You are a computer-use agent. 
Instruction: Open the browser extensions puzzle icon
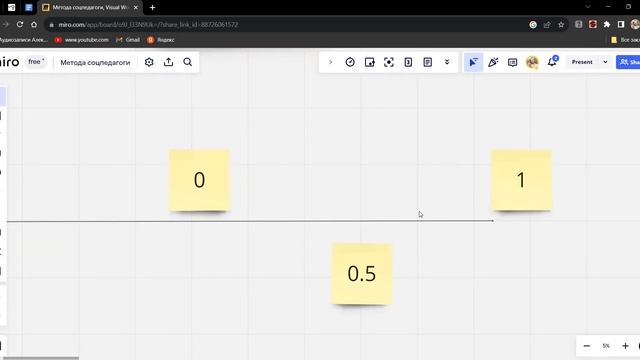click(607, 24)
